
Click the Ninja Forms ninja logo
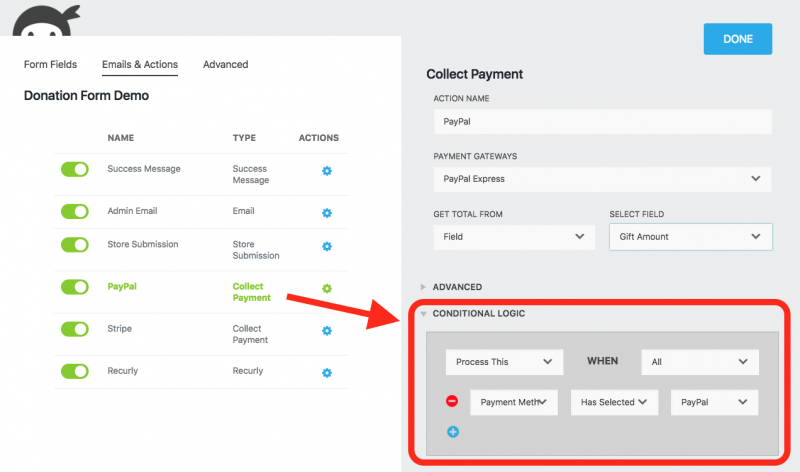coord(46,20)
